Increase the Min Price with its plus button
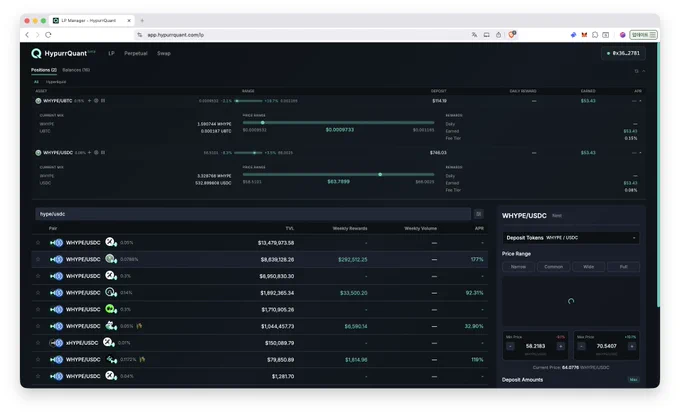 click(560, 346)
